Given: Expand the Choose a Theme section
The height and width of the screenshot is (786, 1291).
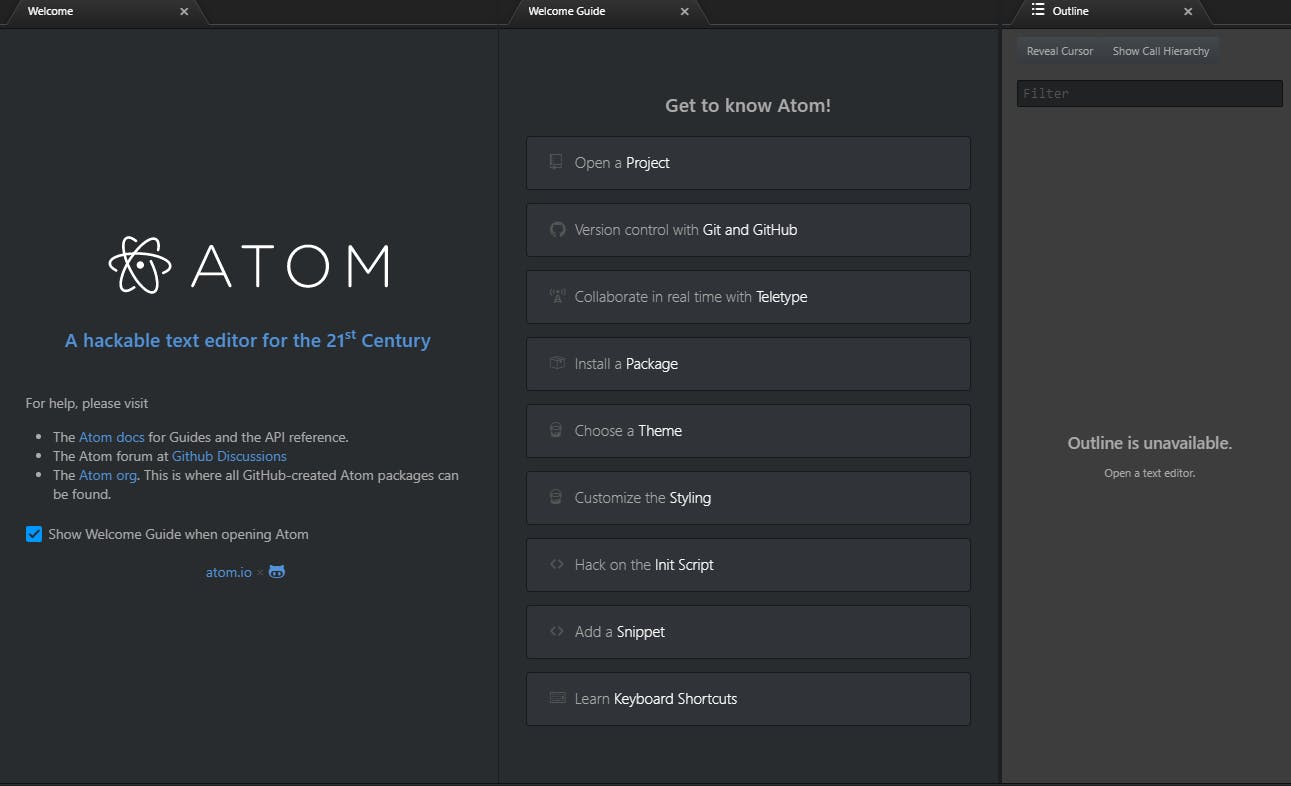Looking at the screenshot, I should click(748, 431).
